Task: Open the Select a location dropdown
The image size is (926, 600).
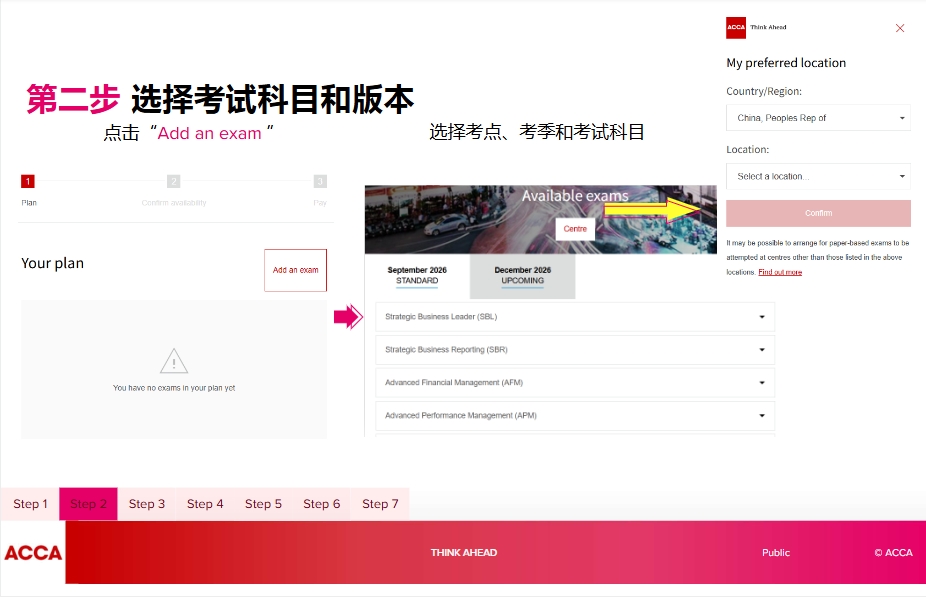Action: tap(818, 177)
